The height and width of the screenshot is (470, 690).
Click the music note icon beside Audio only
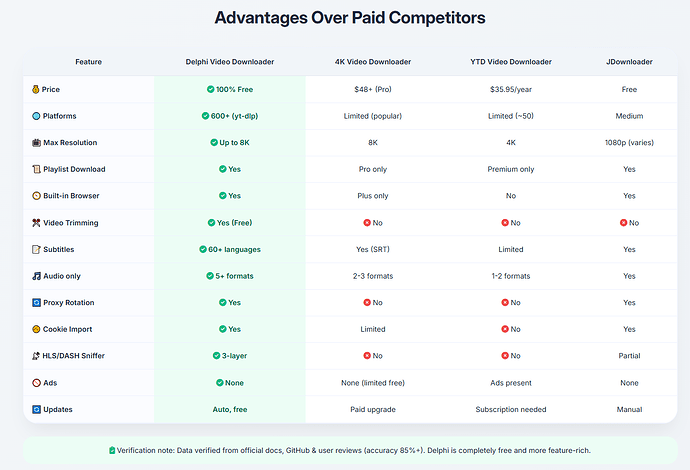coord(36,276)
